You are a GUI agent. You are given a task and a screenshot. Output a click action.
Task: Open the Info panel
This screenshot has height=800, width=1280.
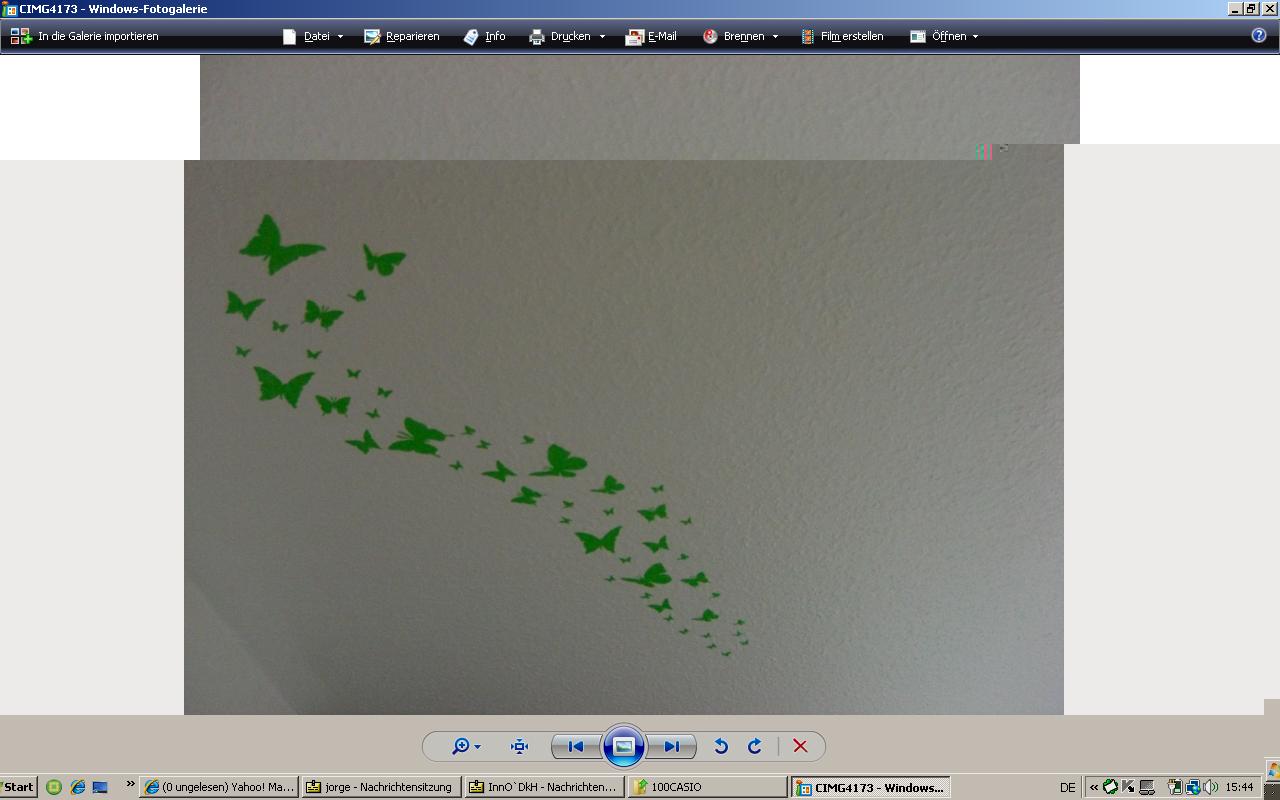coord(485,36)
